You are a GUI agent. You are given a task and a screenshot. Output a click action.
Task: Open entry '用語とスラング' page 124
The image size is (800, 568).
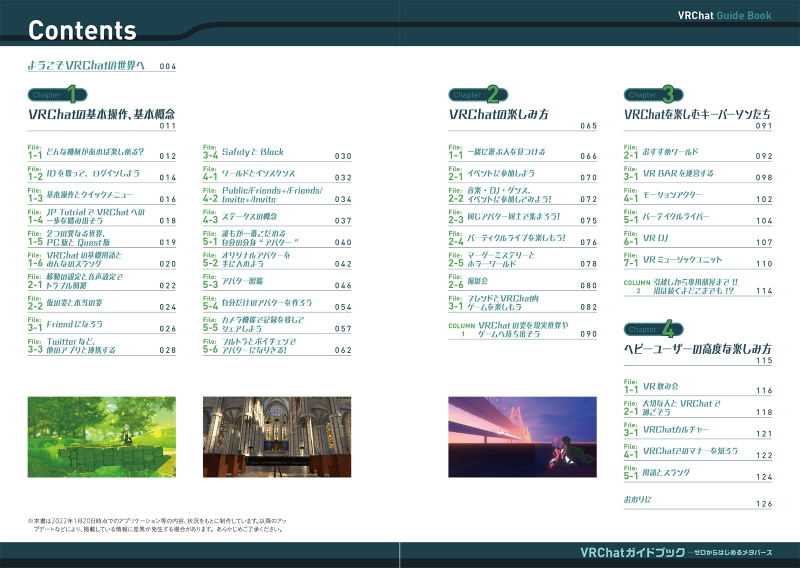pos(697,473)
